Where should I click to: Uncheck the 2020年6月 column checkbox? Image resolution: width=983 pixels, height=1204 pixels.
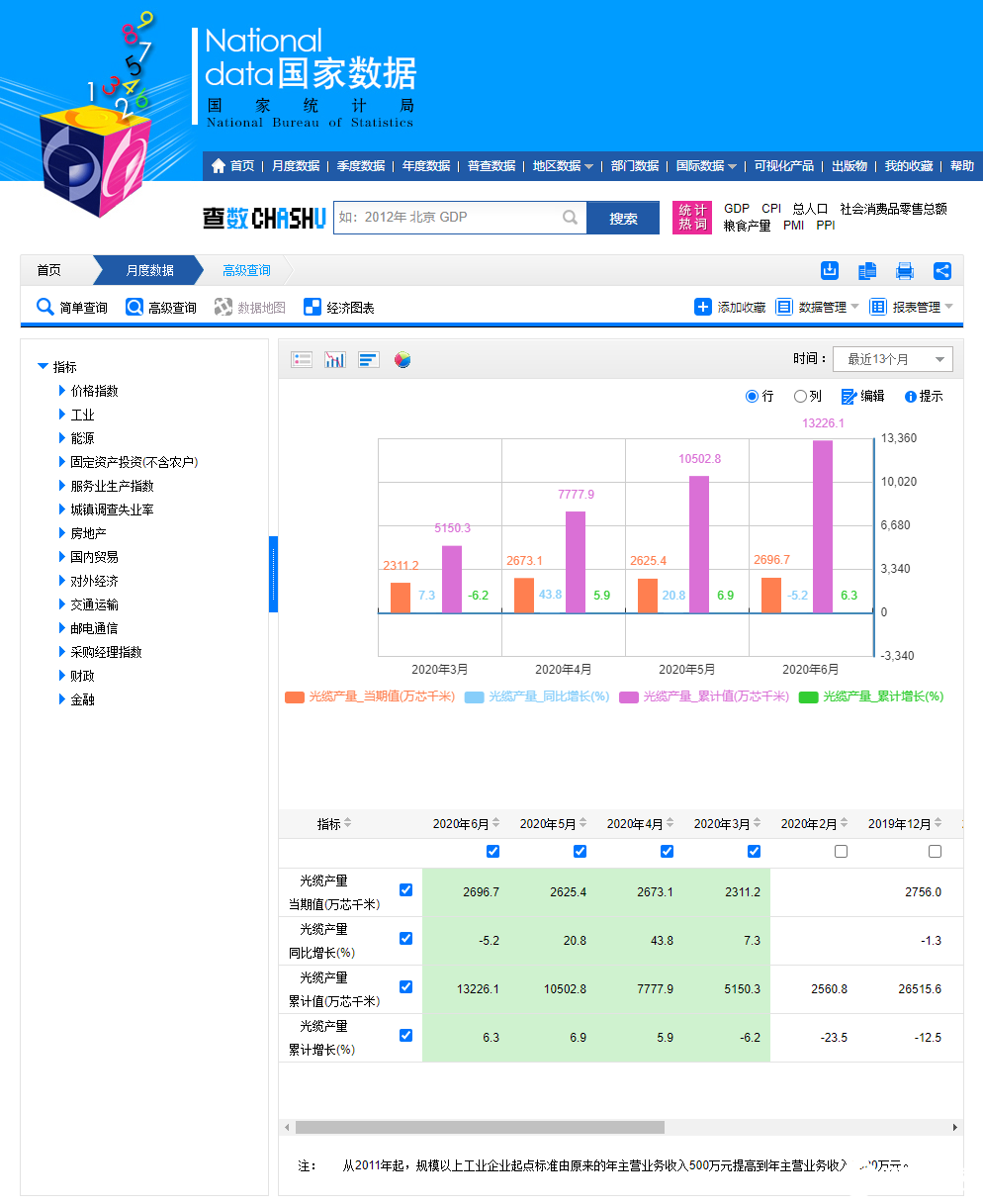pyautogui.click(x=491, y=851)
